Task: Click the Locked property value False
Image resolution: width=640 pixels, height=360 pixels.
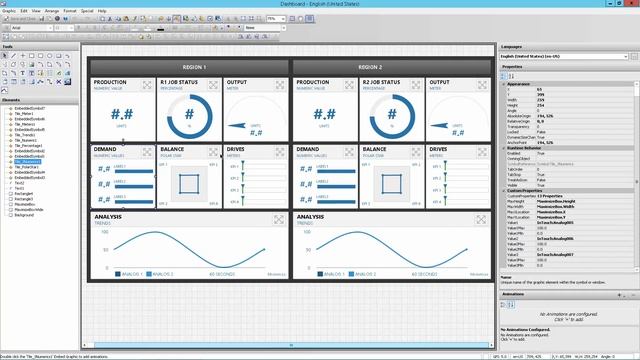Action: [541, 132]
